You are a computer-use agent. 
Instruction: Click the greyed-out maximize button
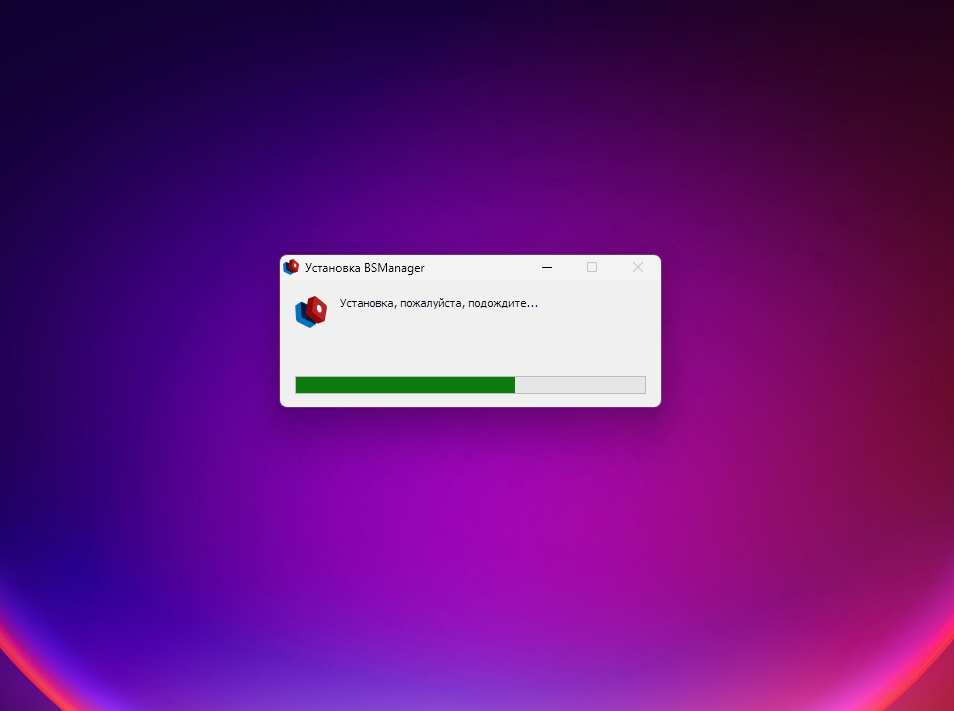pyautogui.click(x=592, y=267)
